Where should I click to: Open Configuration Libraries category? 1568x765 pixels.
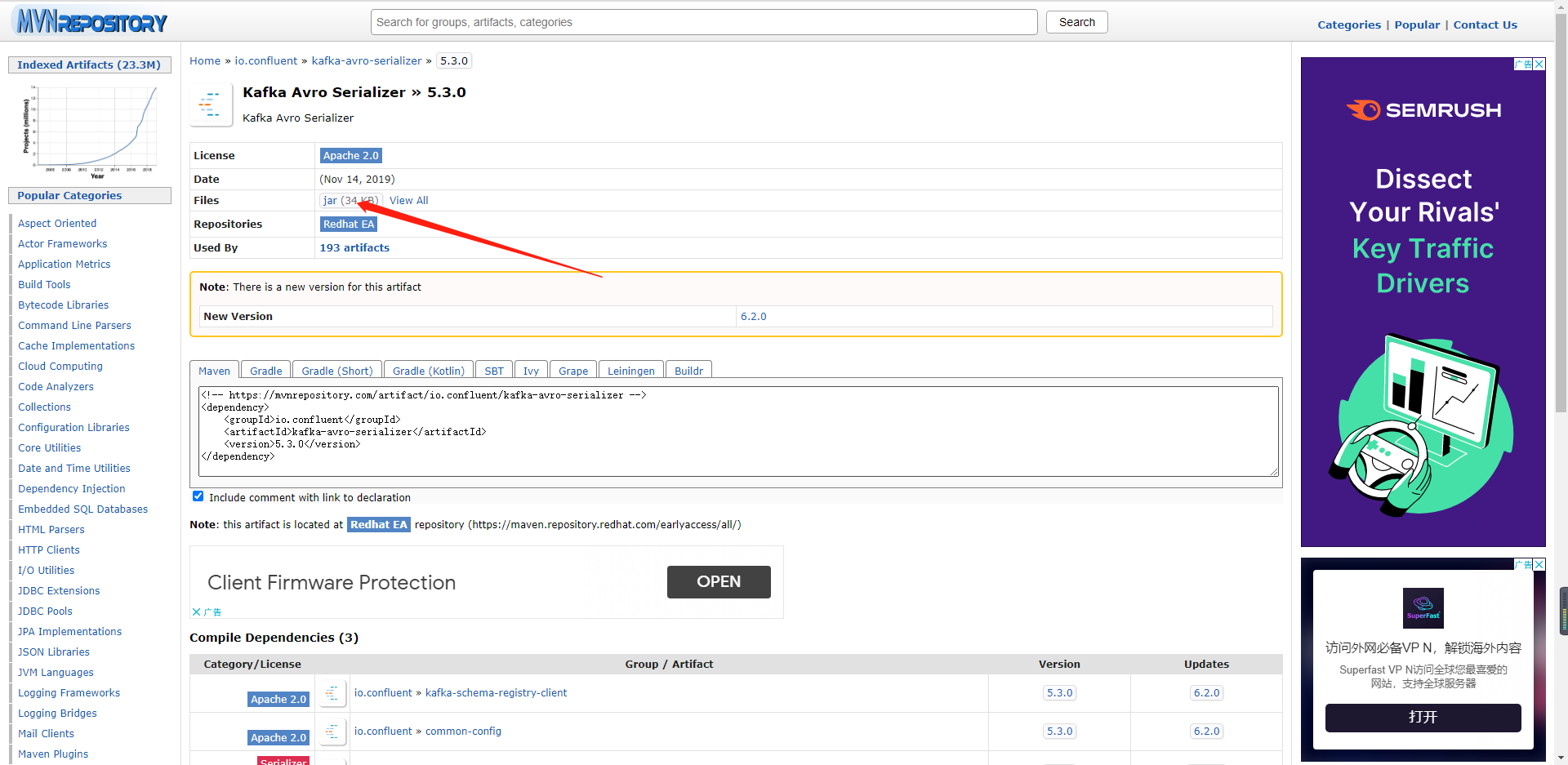click(x=73, y=427)
